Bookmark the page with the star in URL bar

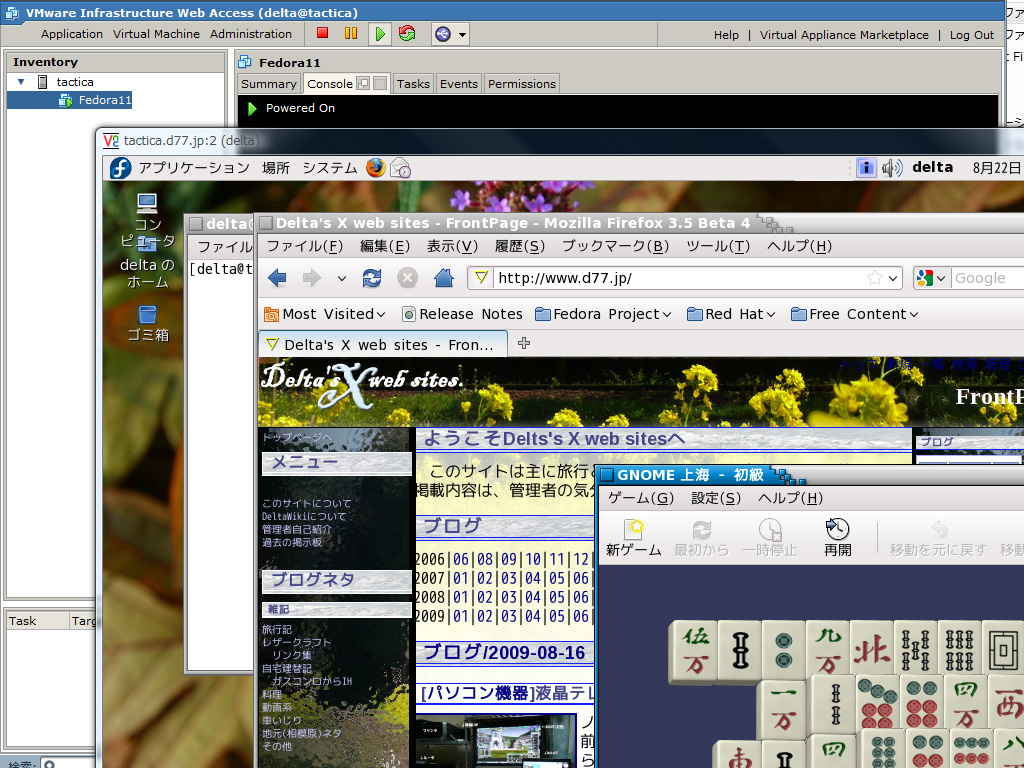[x=875, y=278]
